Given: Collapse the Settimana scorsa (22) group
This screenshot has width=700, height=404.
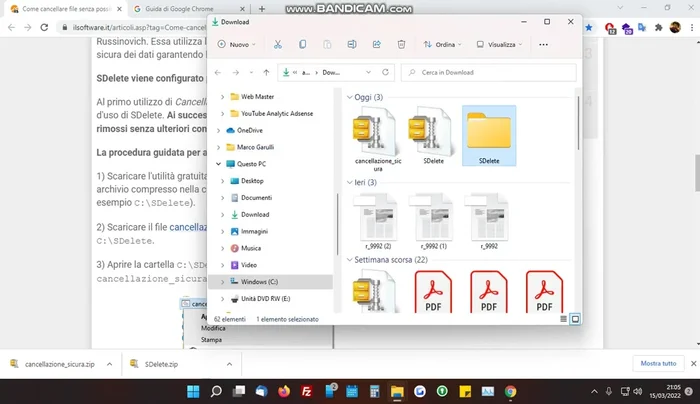Looking at the screenshot, I should 350,260.
